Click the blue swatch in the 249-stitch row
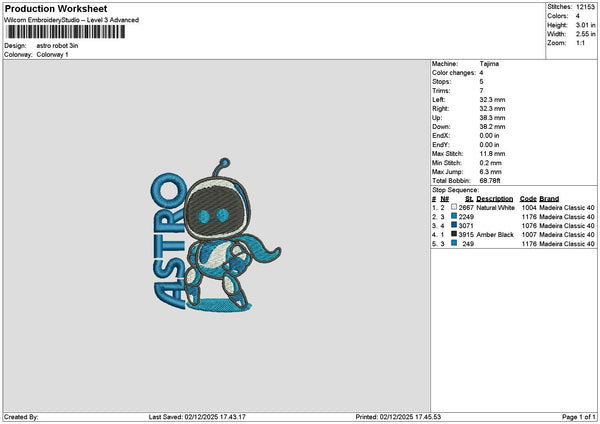The image size is (600, 424). pos(454,243)
